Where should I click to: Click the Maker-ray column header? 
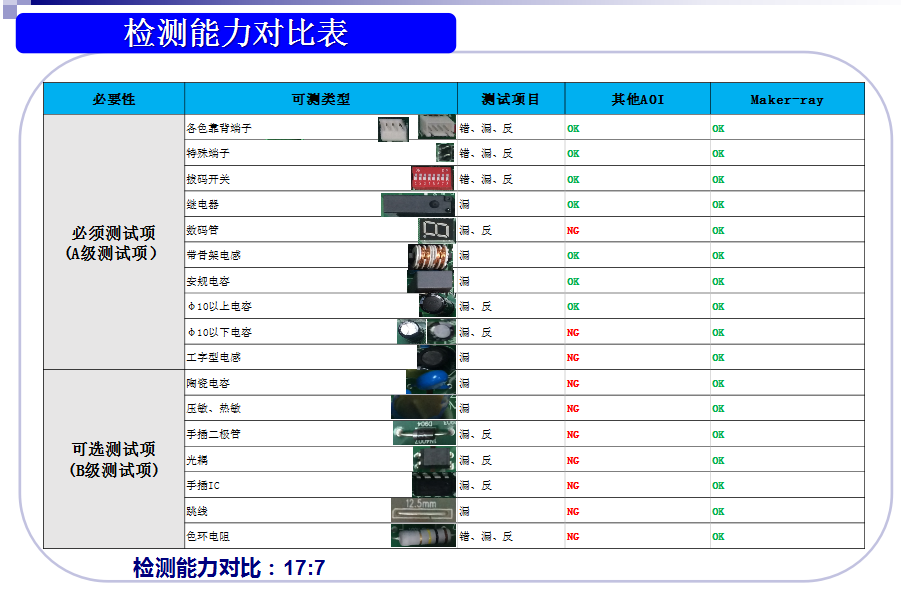coord(786,99)
